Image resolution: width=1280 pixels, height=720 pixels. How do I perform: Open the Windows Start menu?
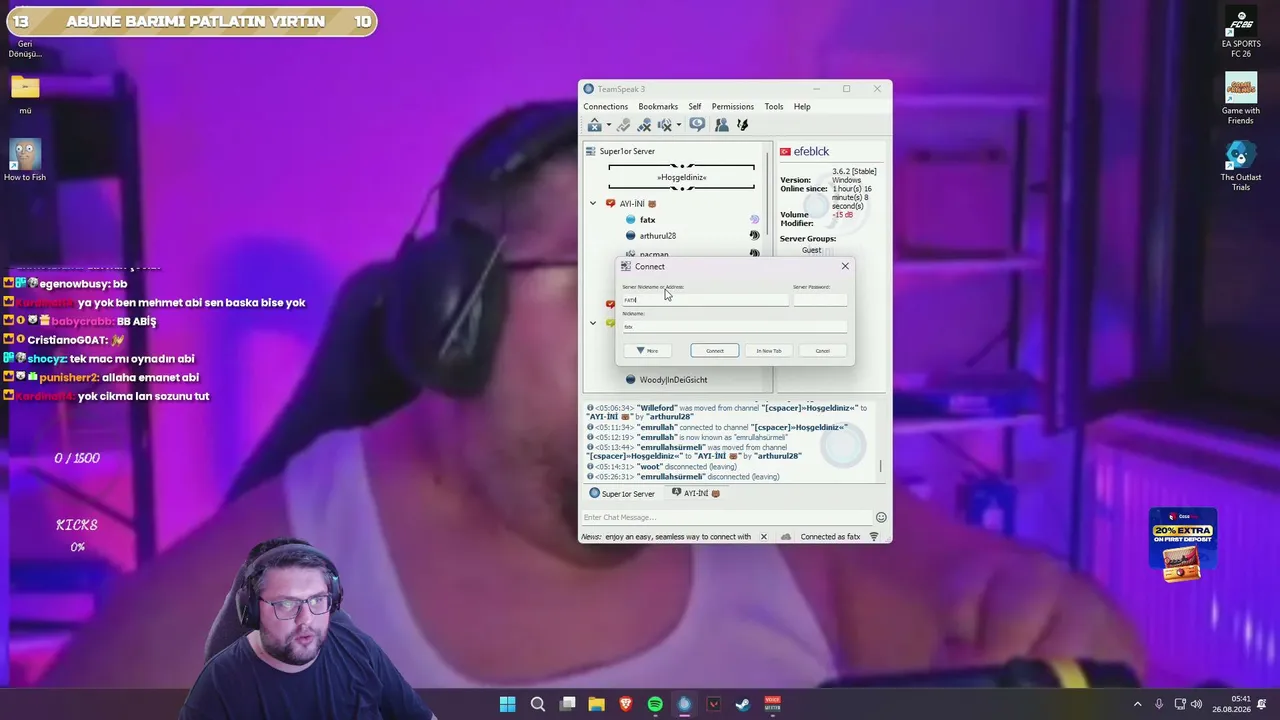coord(507,704)
